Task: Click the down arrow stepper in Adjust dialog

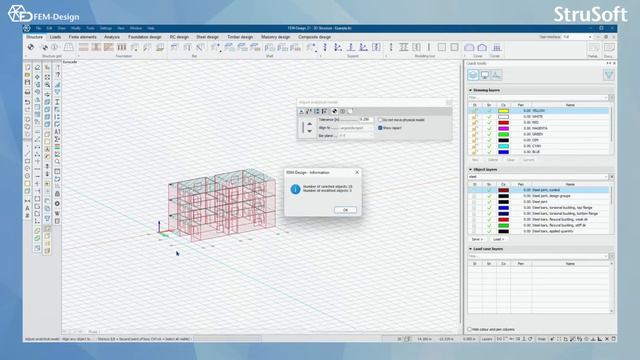Action: click(x=309, y=131)
